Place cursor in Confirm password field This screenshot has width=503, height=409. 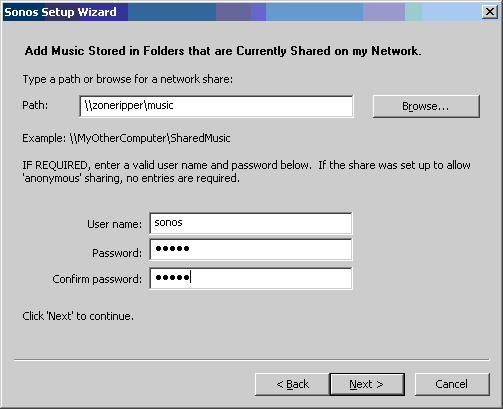(x=251, y=278)
